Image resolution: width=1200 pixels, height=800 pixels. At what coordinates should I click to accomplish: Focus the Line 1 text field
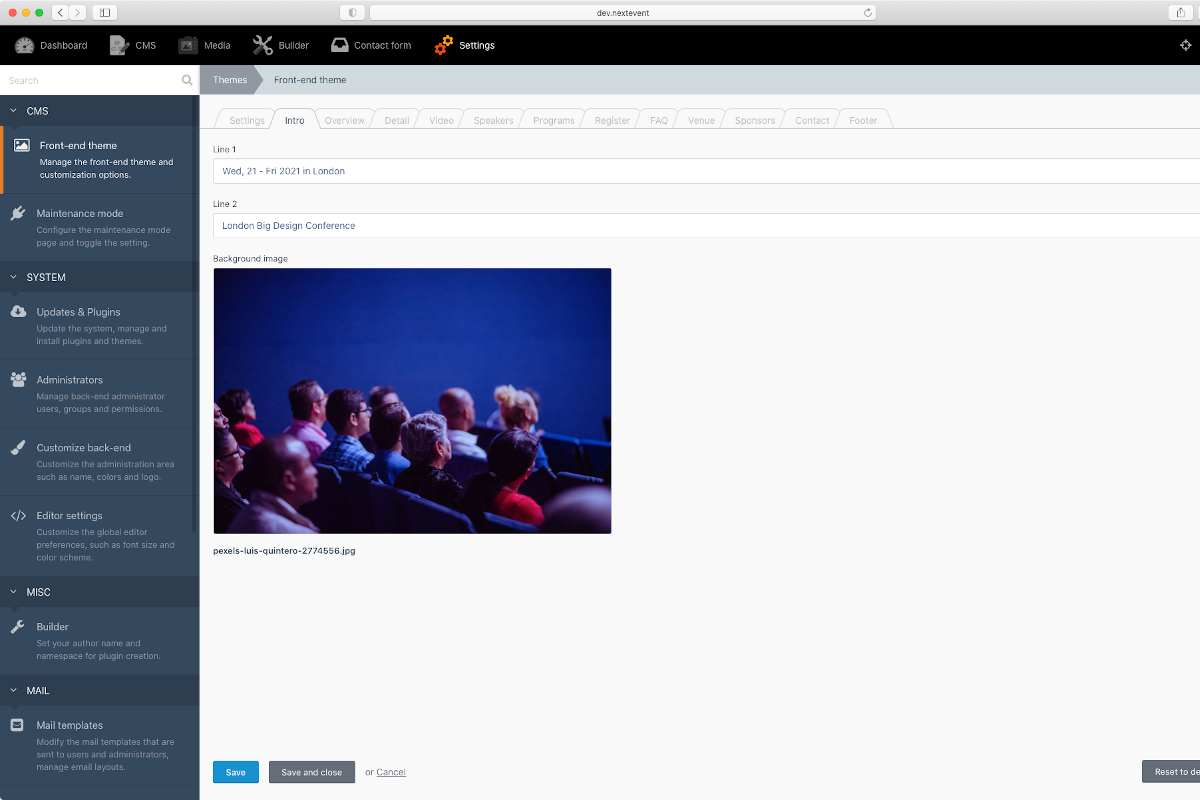[706, 171]
